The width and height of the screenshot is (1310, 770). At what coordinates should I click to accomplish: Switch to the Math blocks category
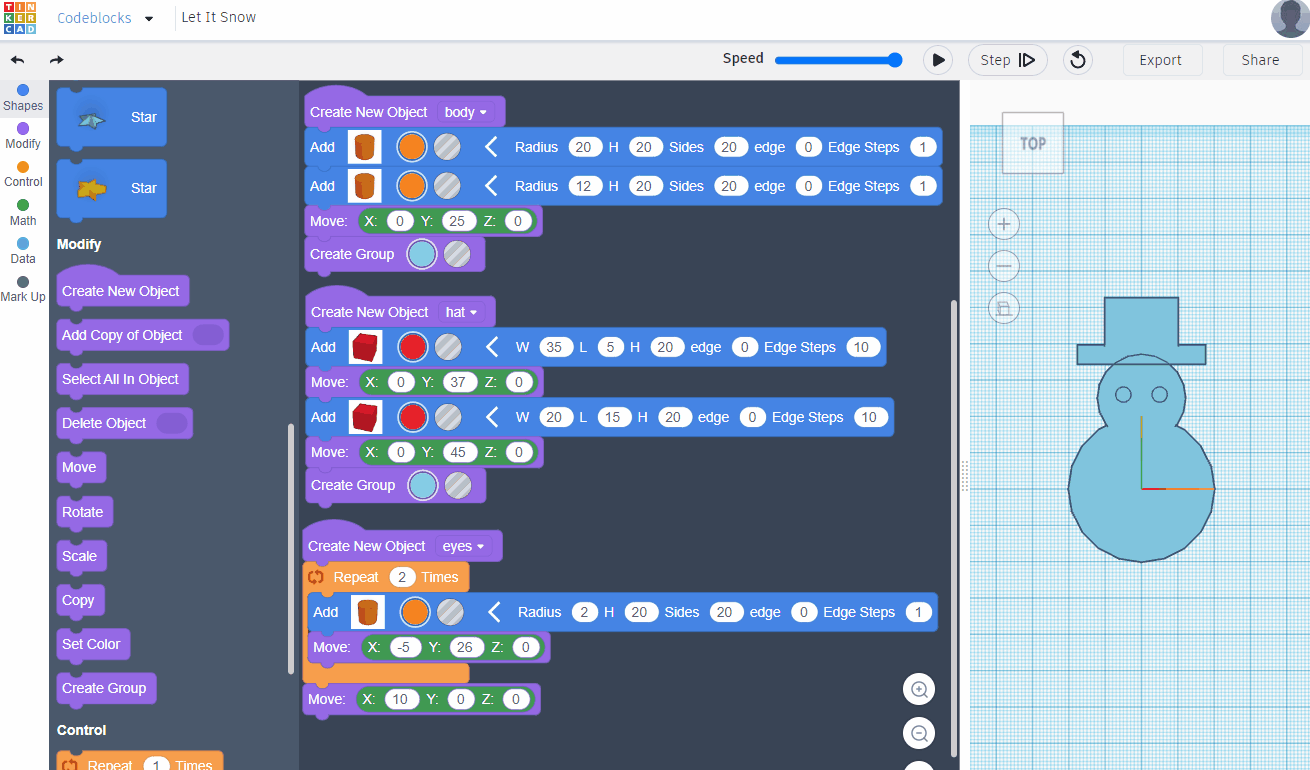pos(23,212)
